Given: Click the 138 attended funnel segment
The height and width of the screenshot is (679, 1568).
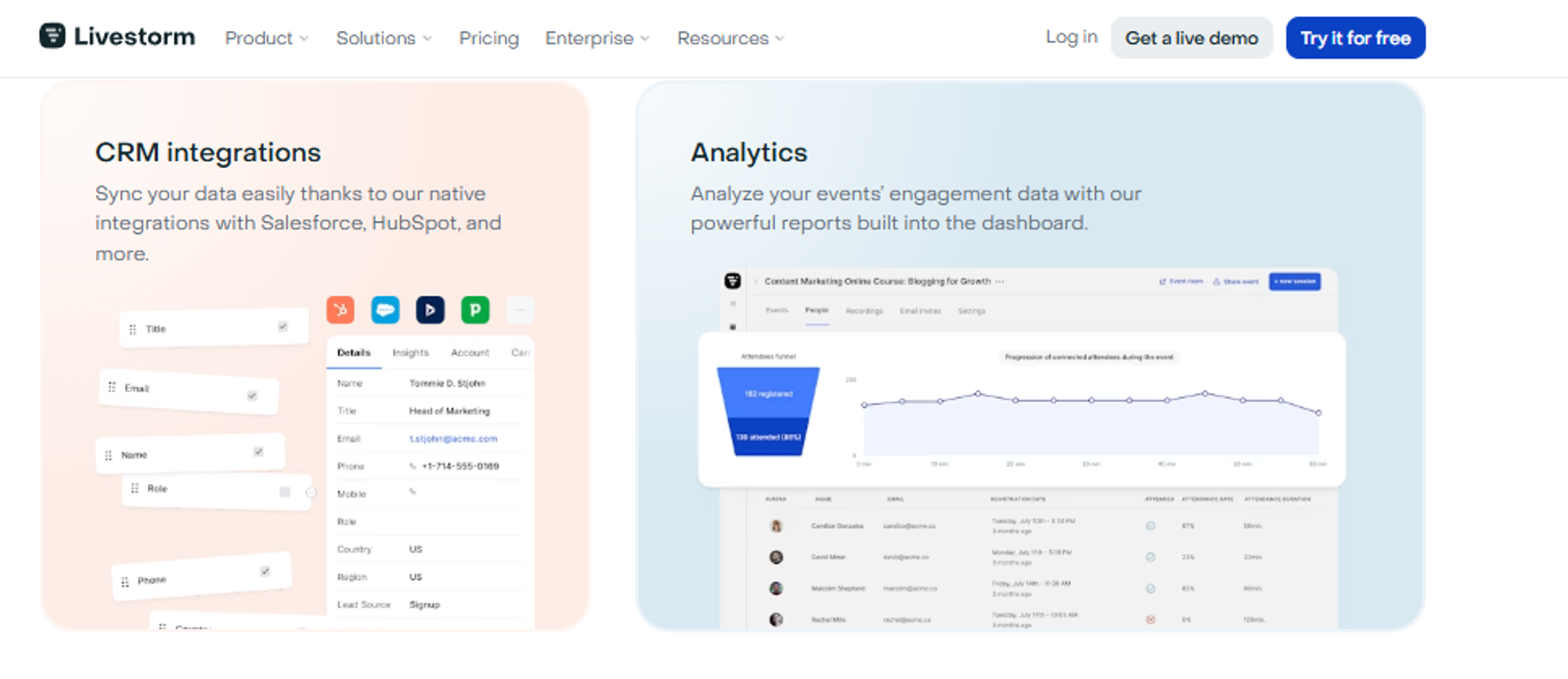Looking at the screenshot, I should click(x=768, y=437).
